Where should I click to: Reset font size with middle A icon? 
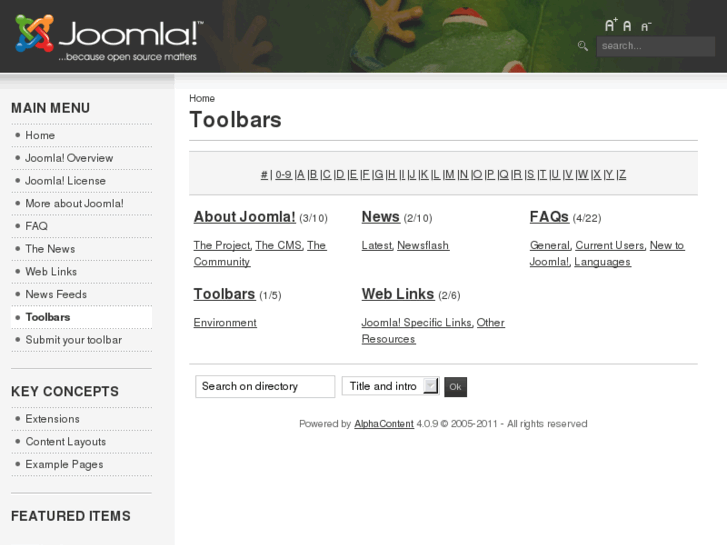coord(627,26)
